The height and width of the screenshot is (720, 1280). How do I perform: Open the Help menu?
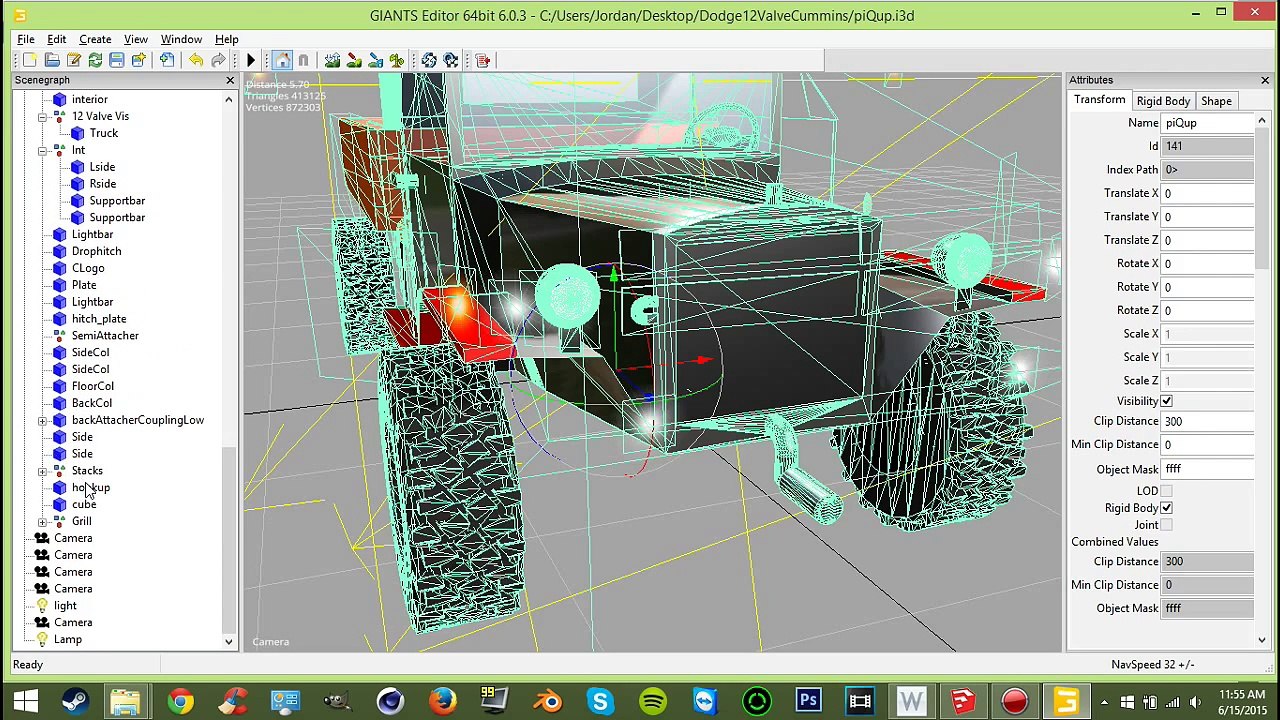coord(227,39)
